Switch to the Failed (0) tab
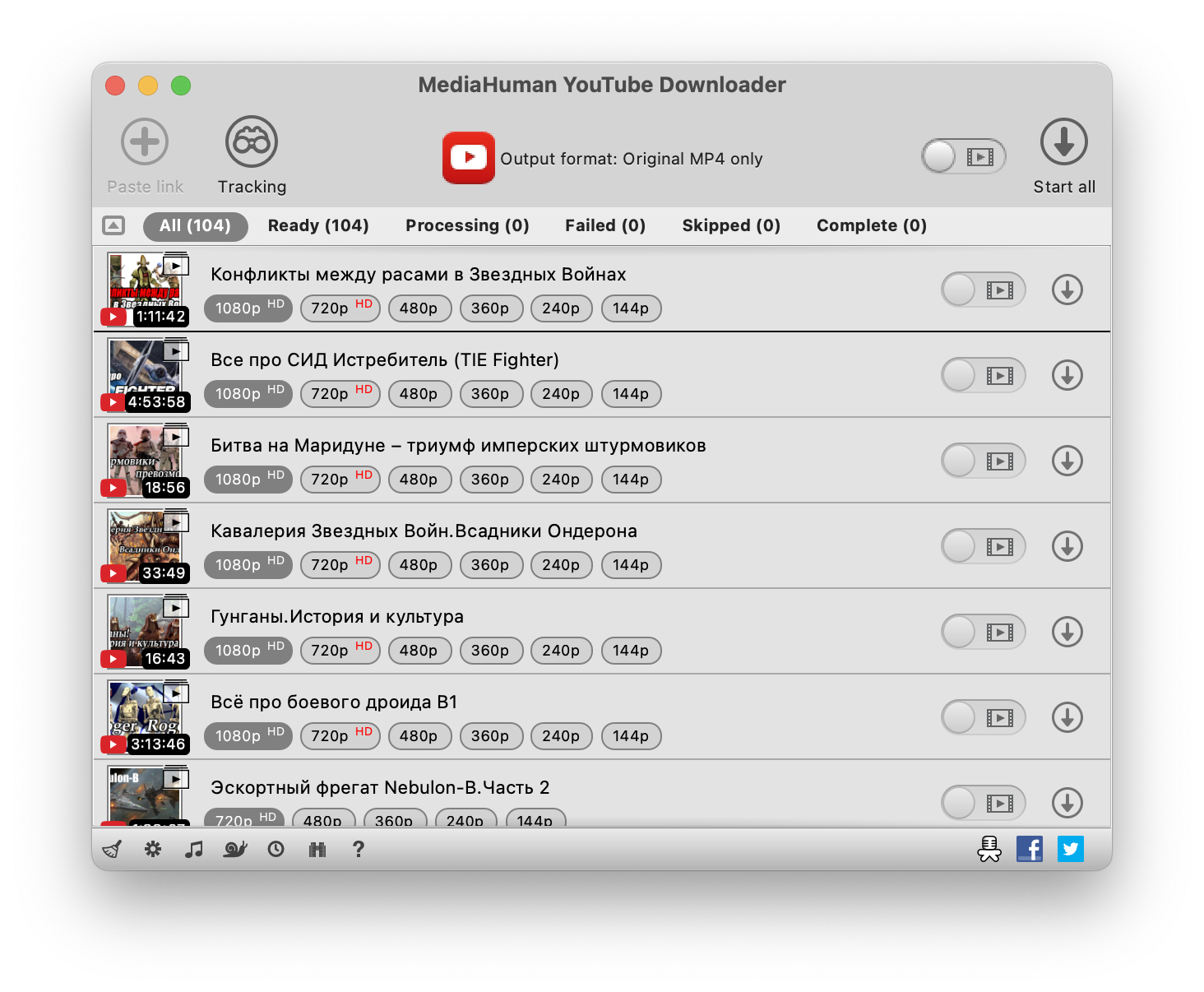The image size is (1204, 992). click(x=604, y=225)
